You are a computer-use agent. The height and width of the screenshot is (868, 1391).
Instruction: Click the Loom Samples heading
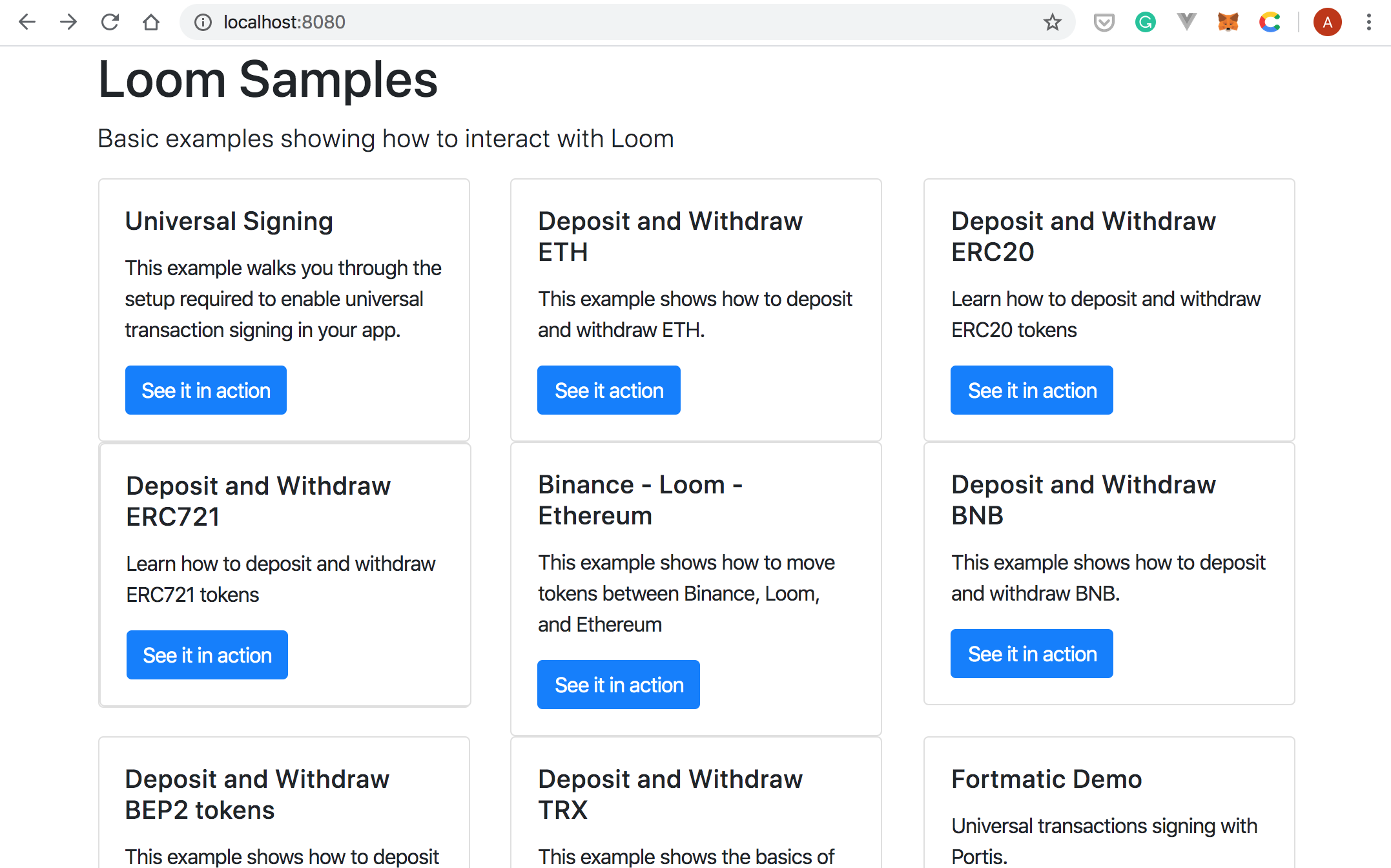[x=268, y=79]
